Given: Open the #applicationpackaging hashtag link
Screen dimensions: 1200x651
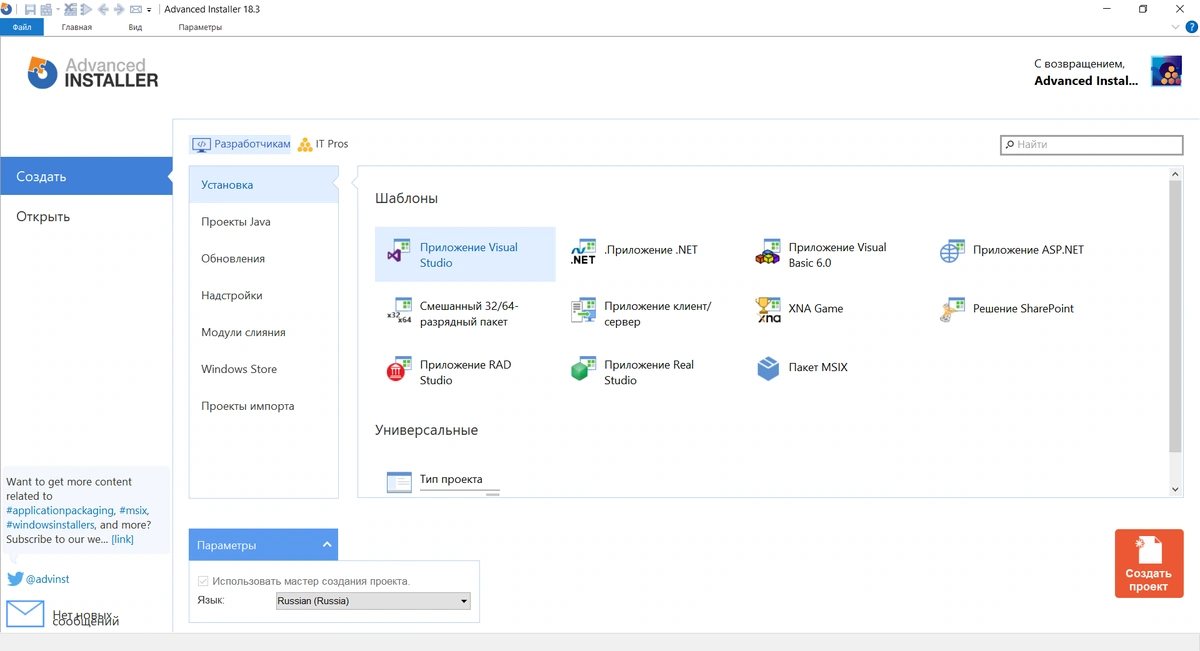Looking at the screenshot, I should tap(60, 510).
